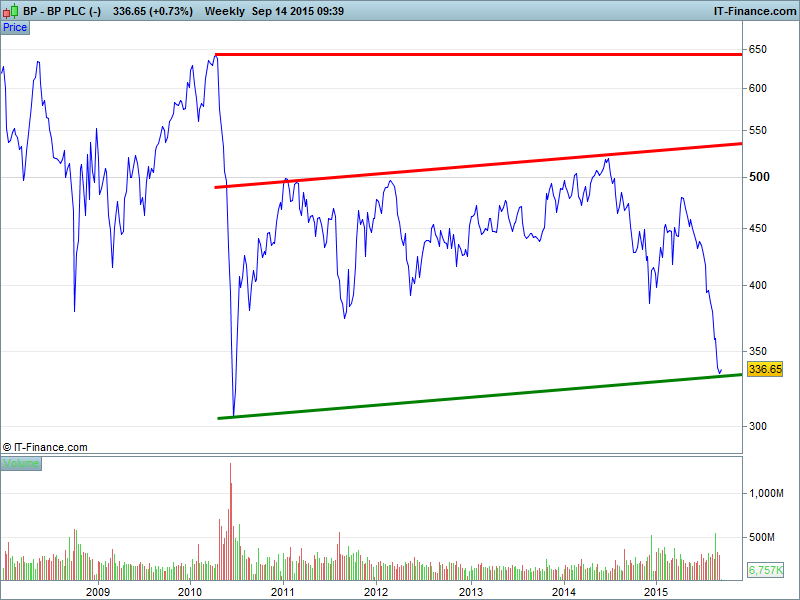Click the 2014 time axis label
Screen dimensions: 800x600
coord(564,592)
